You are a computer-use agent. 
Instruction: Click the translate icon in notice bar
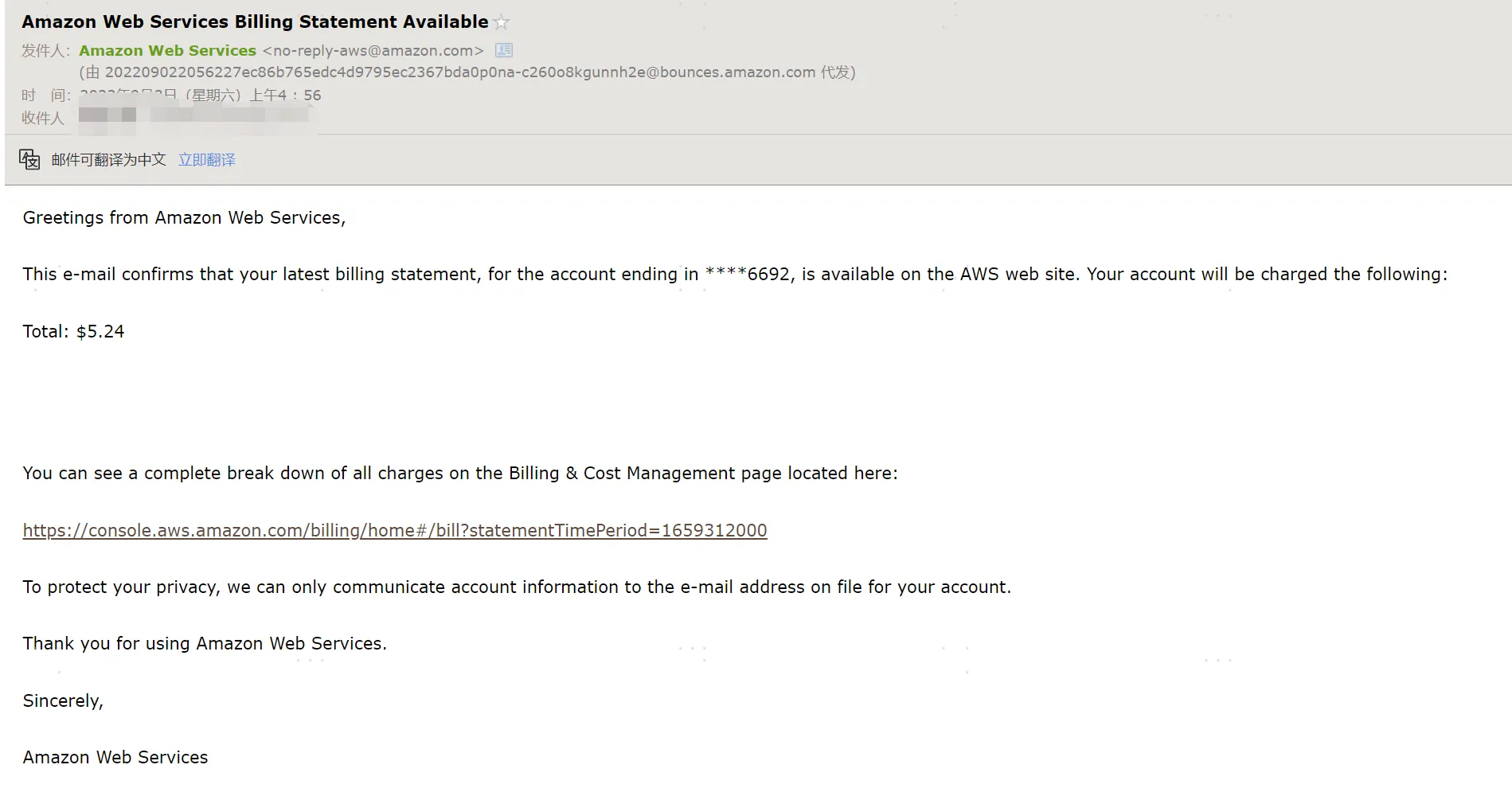29,160
